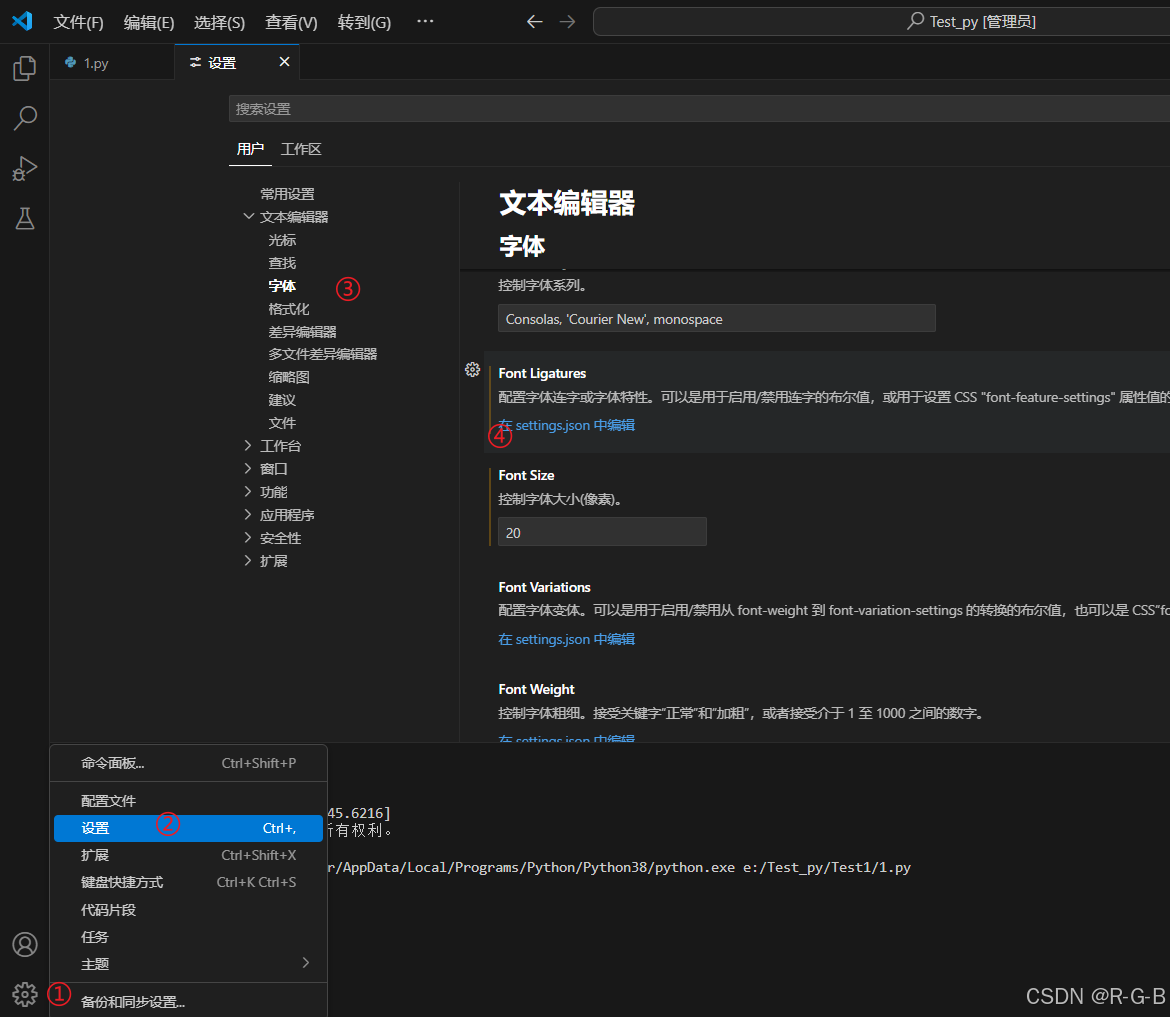The height and width of the screenshot is (1017, 1170).
Task: Select 多文件差异编辑器 in settings tree
Action: [x=322, y=354]
